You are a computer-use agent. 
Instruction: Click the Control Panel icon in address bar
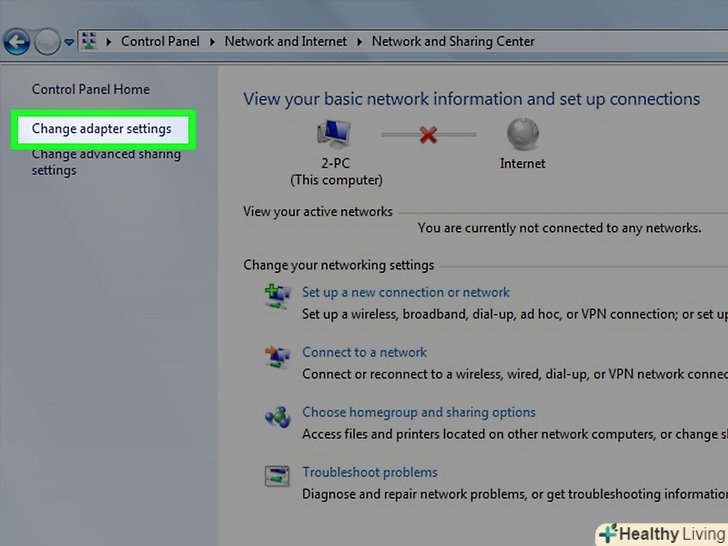click(89, 41)
